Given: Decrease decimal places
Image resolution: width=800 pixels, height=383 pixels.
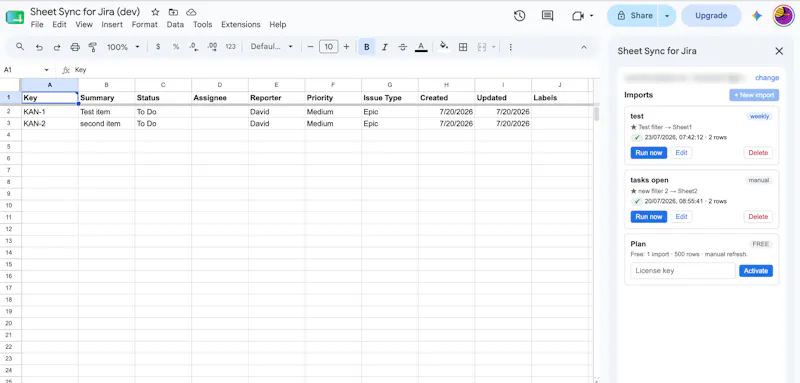Looking at the screenshot, I should [194, 47].
